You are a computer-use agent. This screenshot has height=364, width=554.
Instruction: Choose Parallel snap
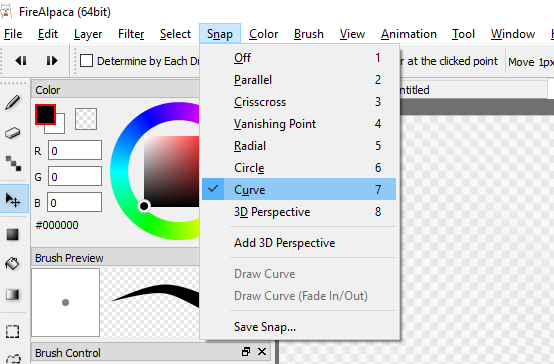299,80
